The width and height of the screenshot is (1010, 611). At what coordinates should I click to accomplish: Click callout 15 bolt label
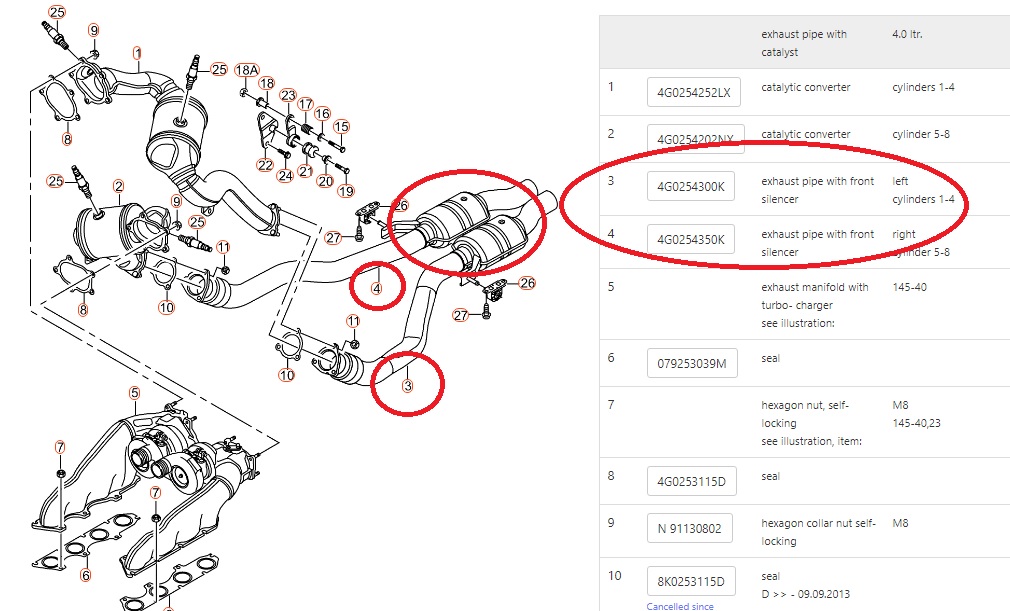coord(341,127)
